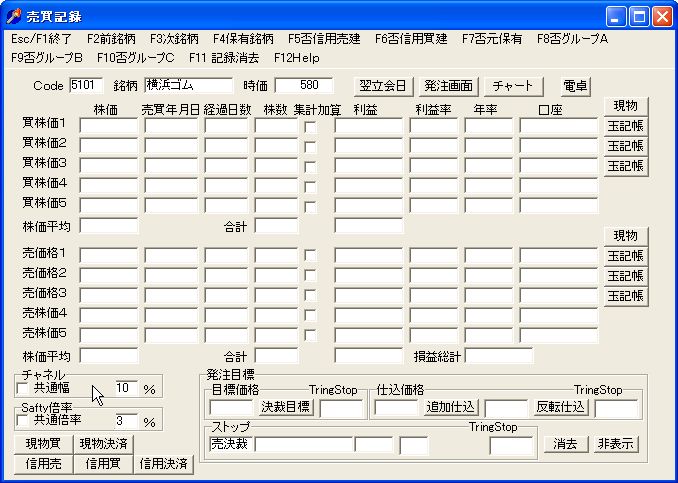
Task: Choose F11 記録消去 from the menu
Action: [x=224, y=58]
